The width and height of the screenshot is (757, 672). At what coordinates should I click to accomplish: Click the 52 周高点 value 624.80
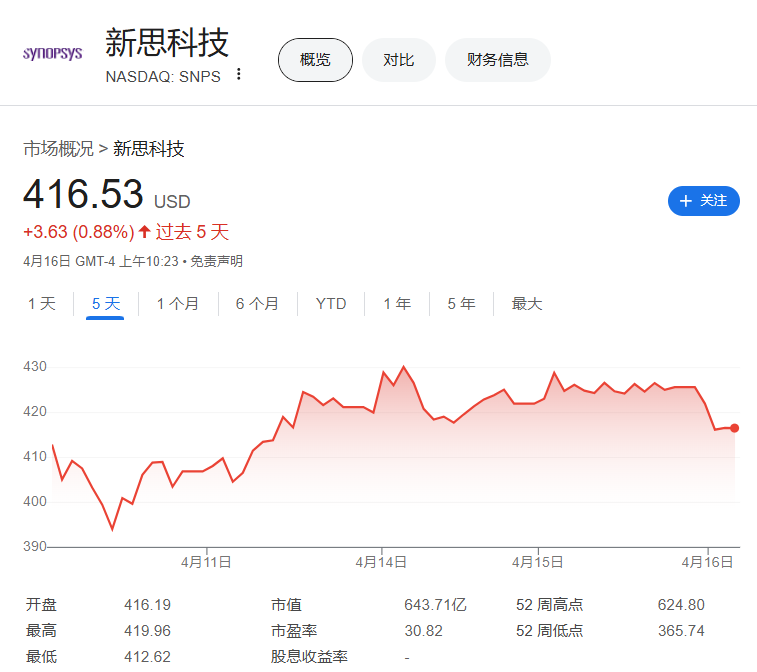point(681,605)
